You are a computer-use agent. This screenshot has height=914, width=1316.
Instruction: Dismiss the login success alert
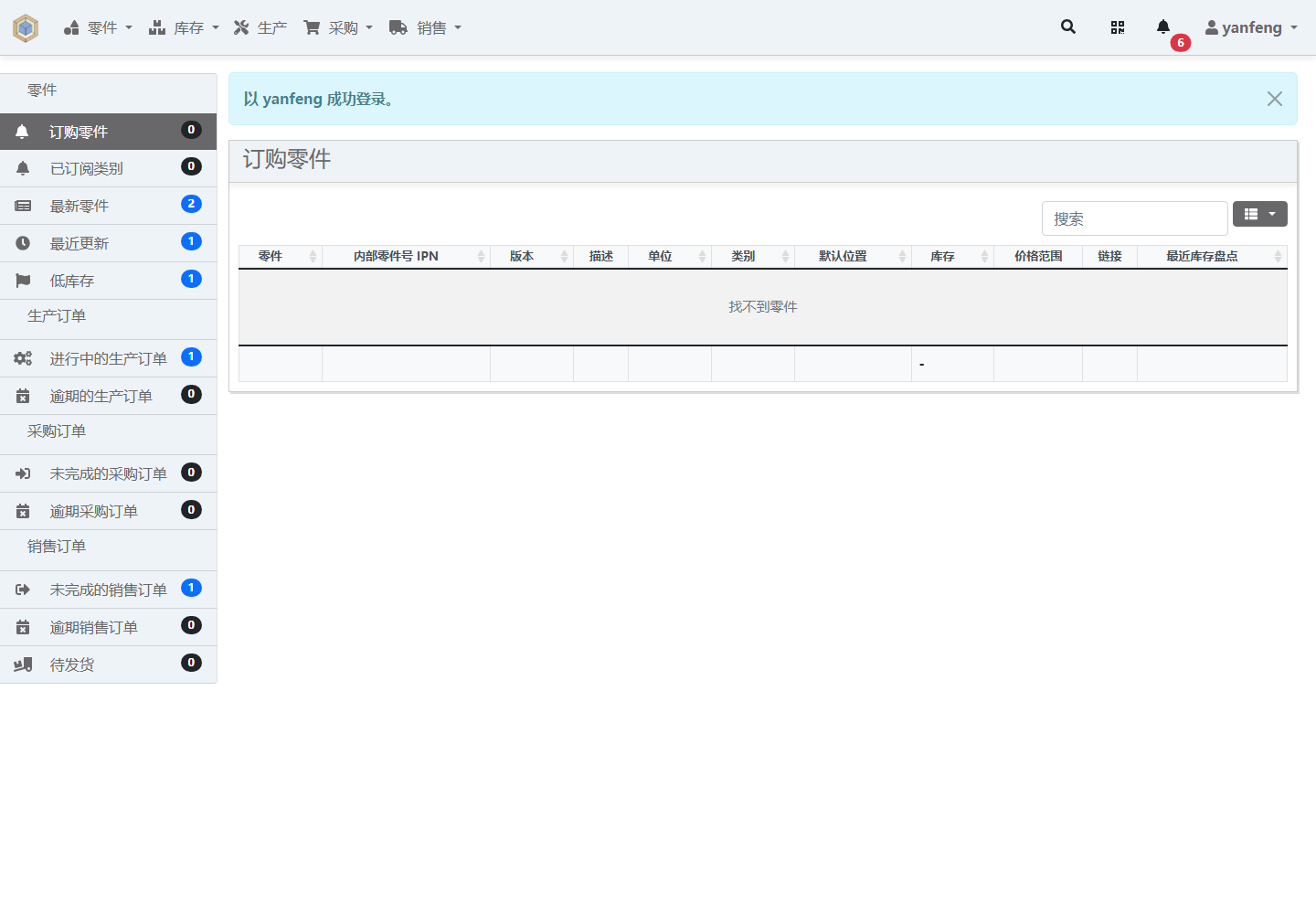click(1275, 99)
